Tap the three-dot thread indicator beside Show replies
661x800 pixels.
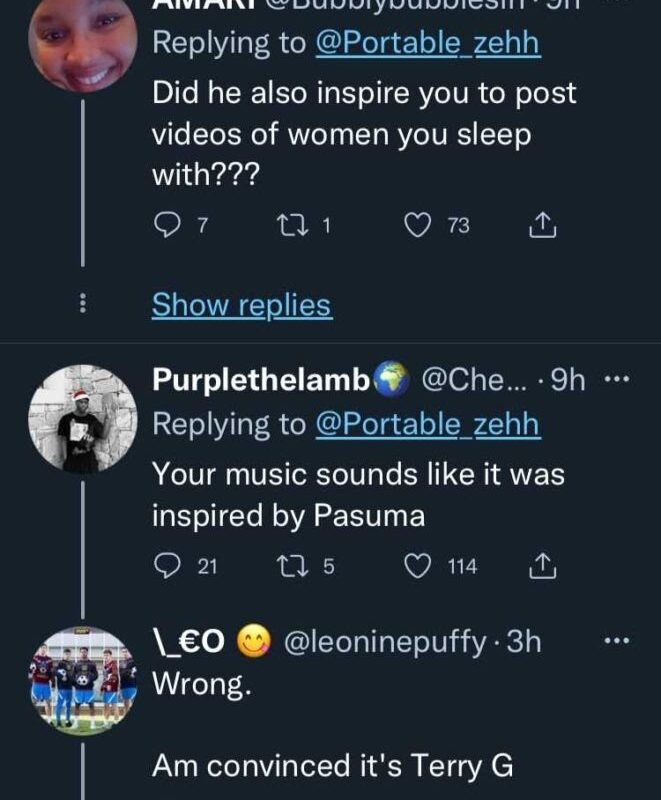(82, 305)
